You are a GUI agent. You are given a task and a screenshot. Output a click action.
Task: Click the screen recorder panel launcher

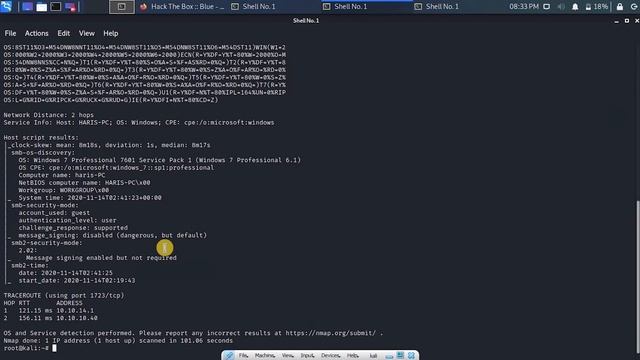coord(70,7)
